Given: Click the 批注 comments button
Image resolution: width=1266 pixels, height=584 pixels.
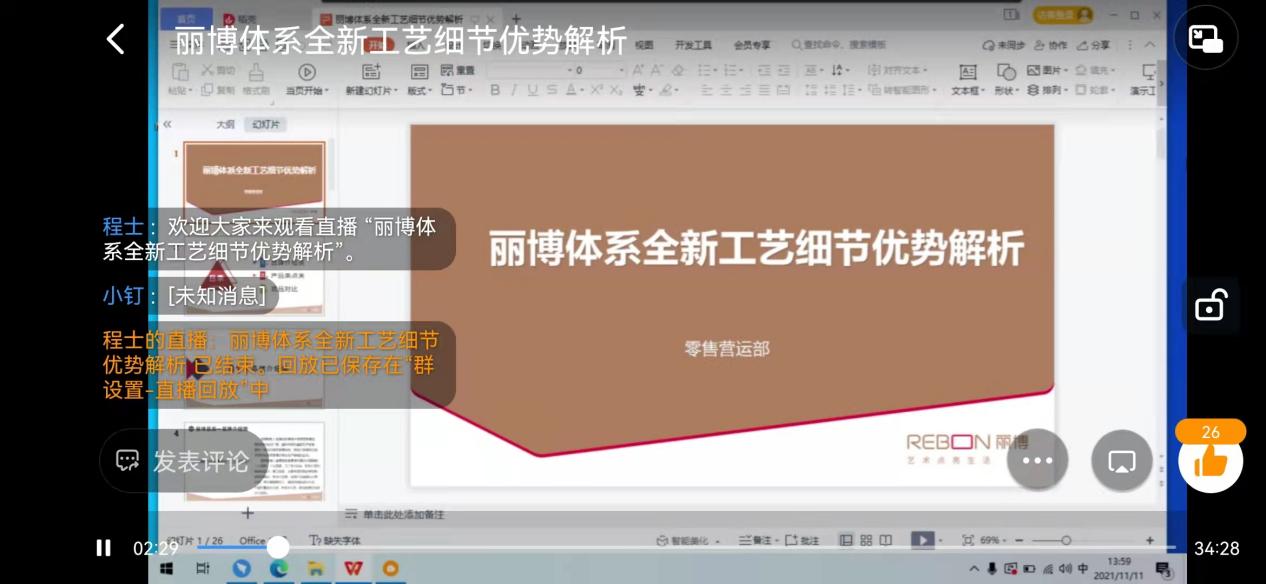Looking at the screenshot, I should pyautogui.click(x=803, y=540).
